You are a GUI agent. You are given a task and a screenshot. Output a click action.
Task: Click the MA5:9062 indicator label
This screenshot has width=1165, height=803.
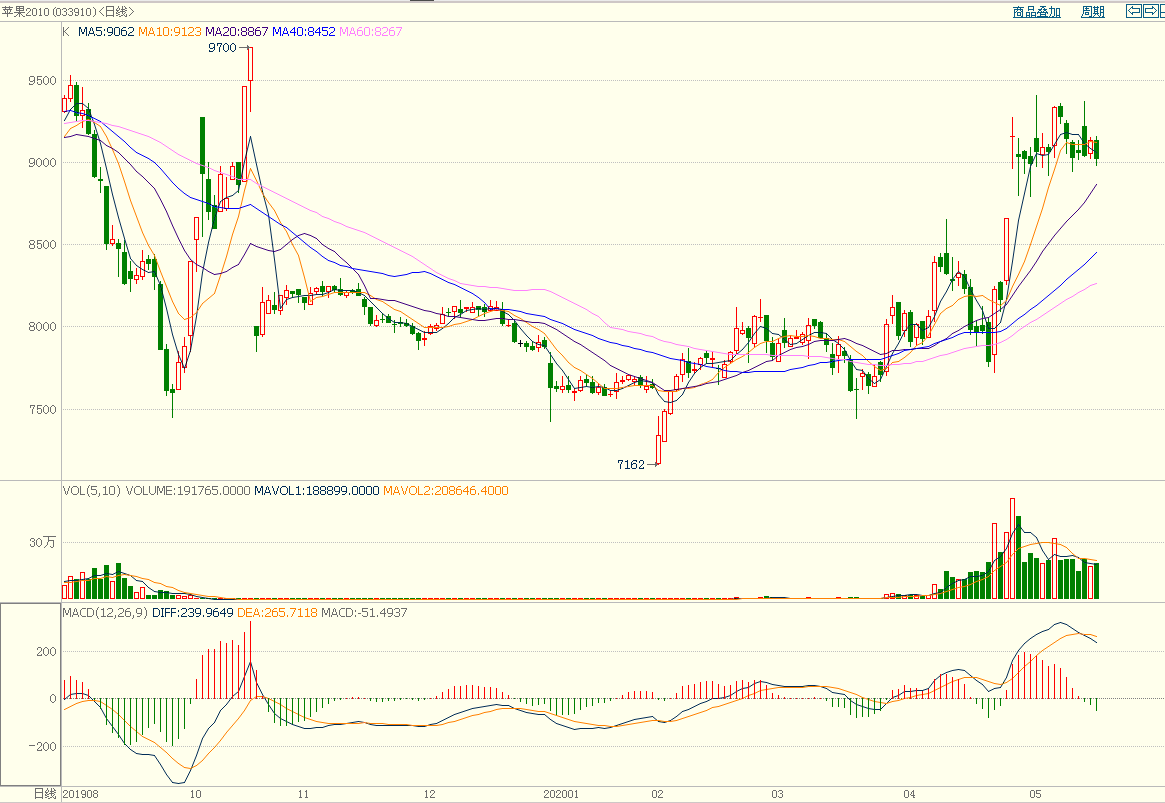(x=106, y=31)
